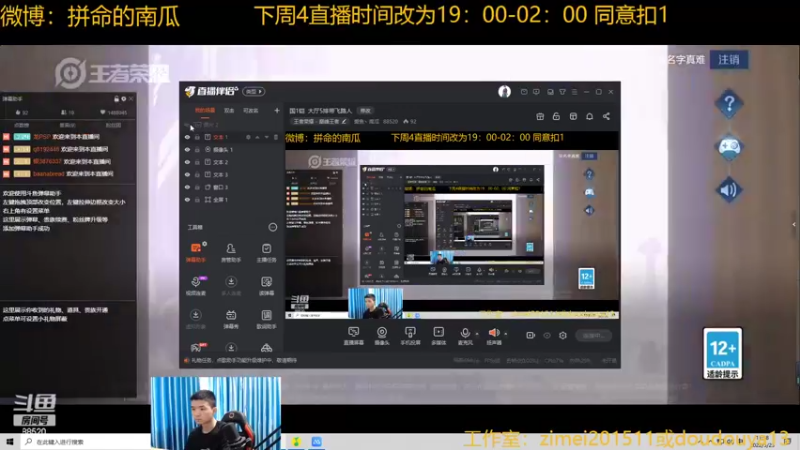
Task: Toggle preview eye icon in bottom bar
Action: point(547,335)
